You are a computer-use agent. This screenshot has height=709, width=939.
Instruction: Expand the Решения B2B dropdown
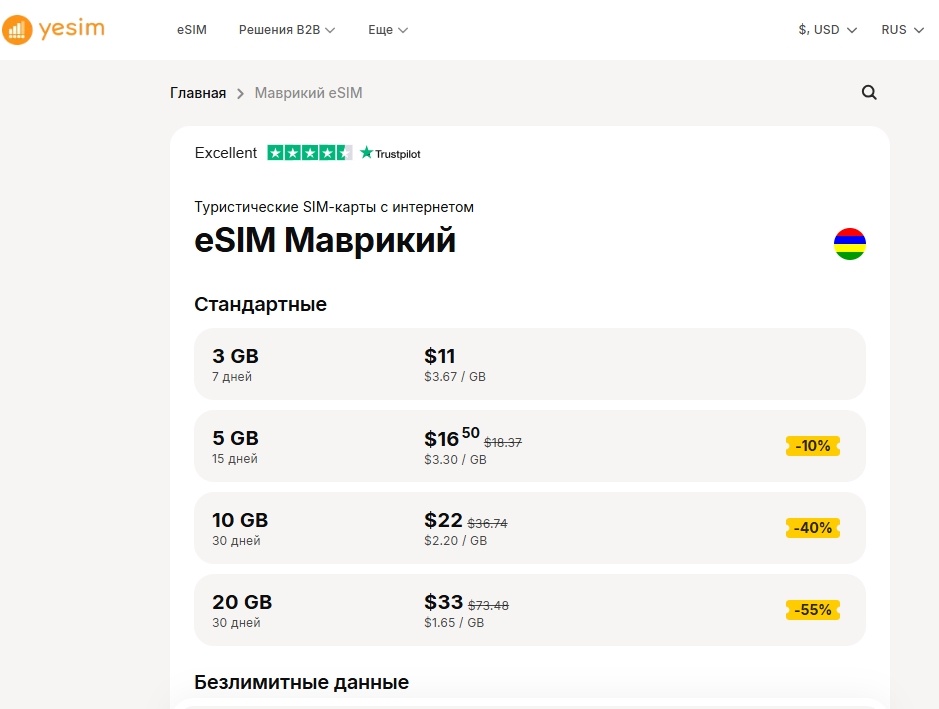pos(287,30)
